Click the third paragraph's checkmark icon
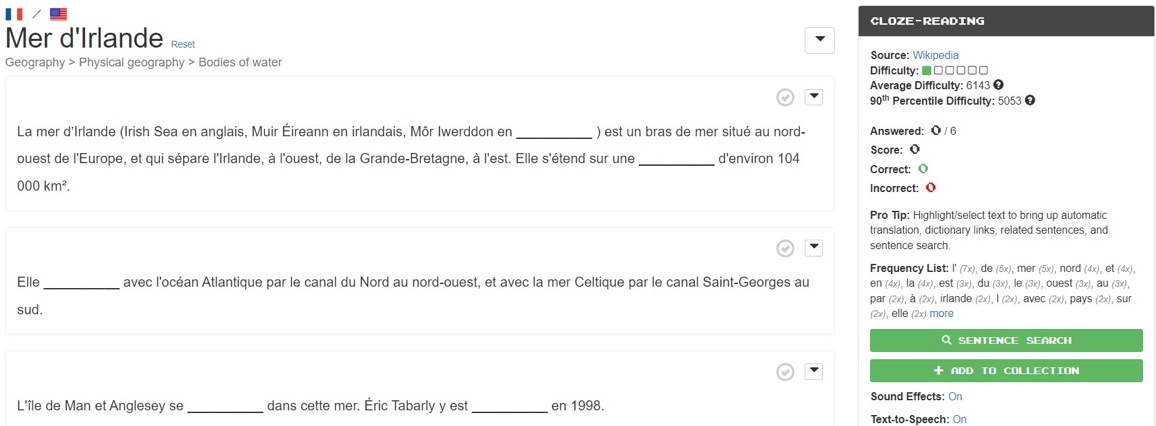Screen dimensions: 1156x426 [785, 372]
